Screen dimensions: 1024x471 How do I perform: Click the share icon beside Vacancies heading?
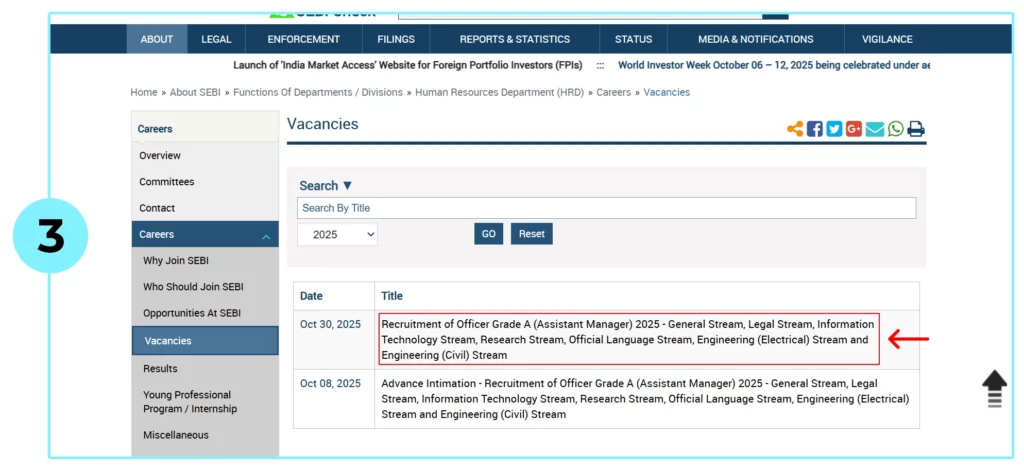pos(795,129)
